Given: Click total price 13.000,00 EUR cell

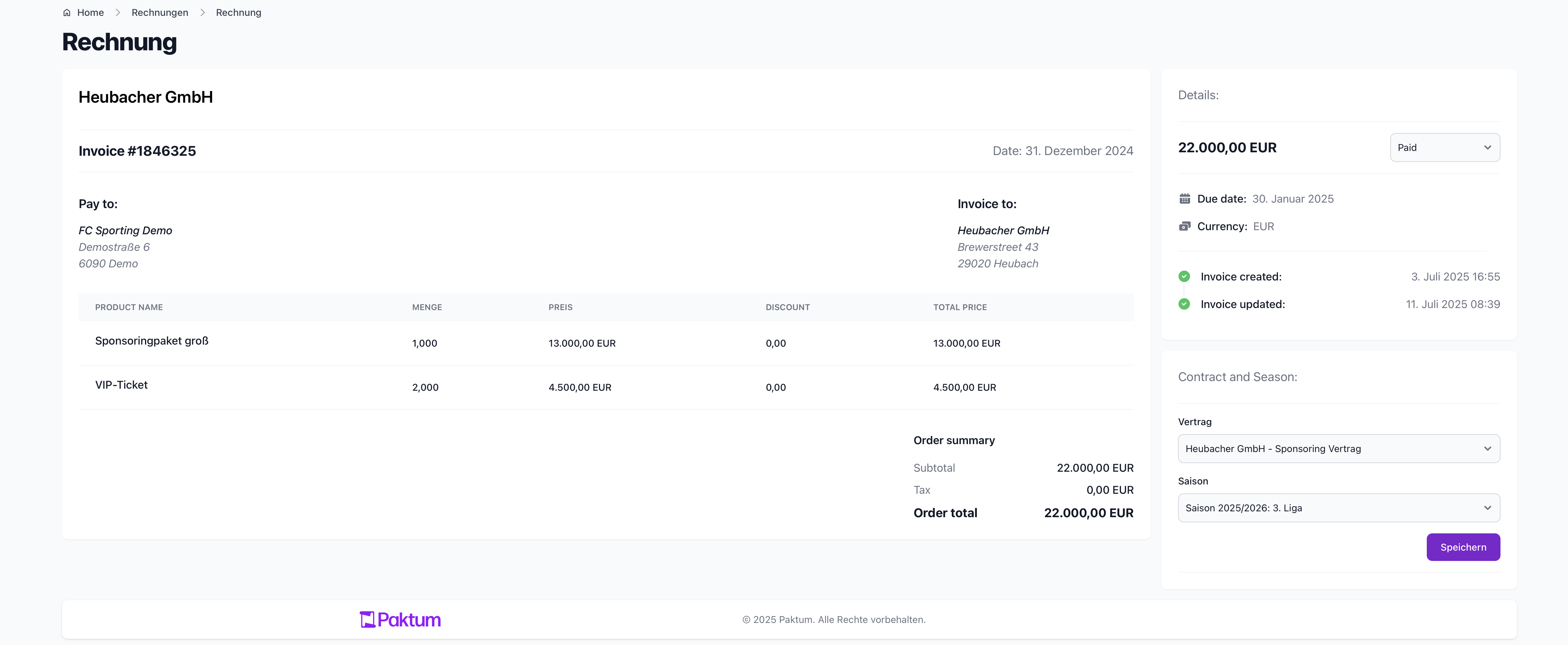Looking at the screenshot, I should coord(967,344).
